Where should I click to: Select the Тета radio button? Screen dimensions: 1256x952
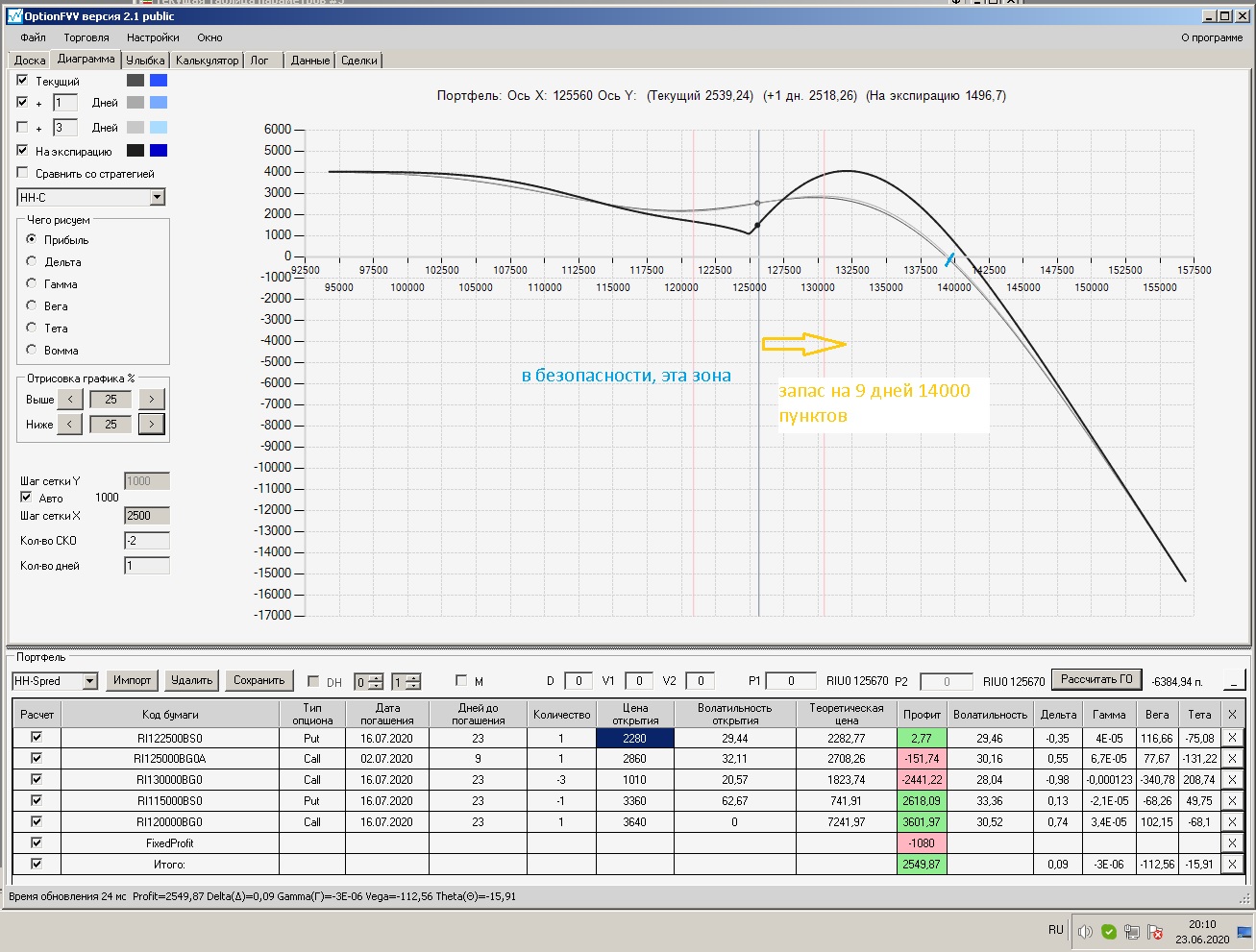[x=32, y=328]
